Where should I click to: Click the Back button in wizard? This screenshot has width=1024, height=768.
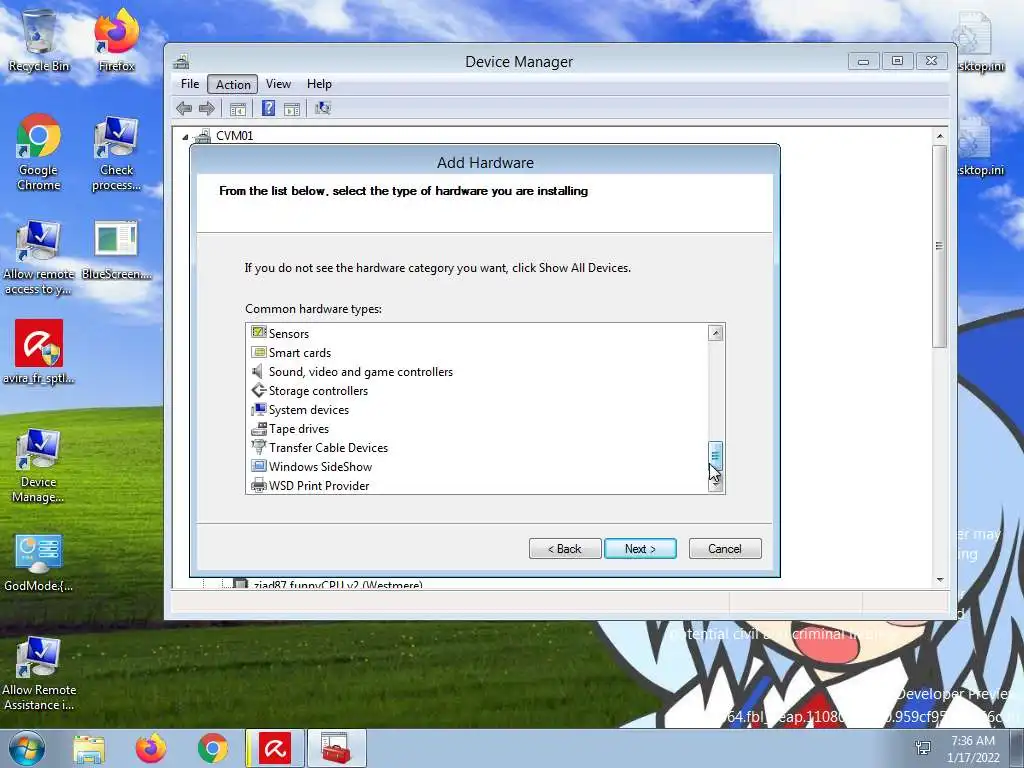pyautogui.click(x=565, y=549)
